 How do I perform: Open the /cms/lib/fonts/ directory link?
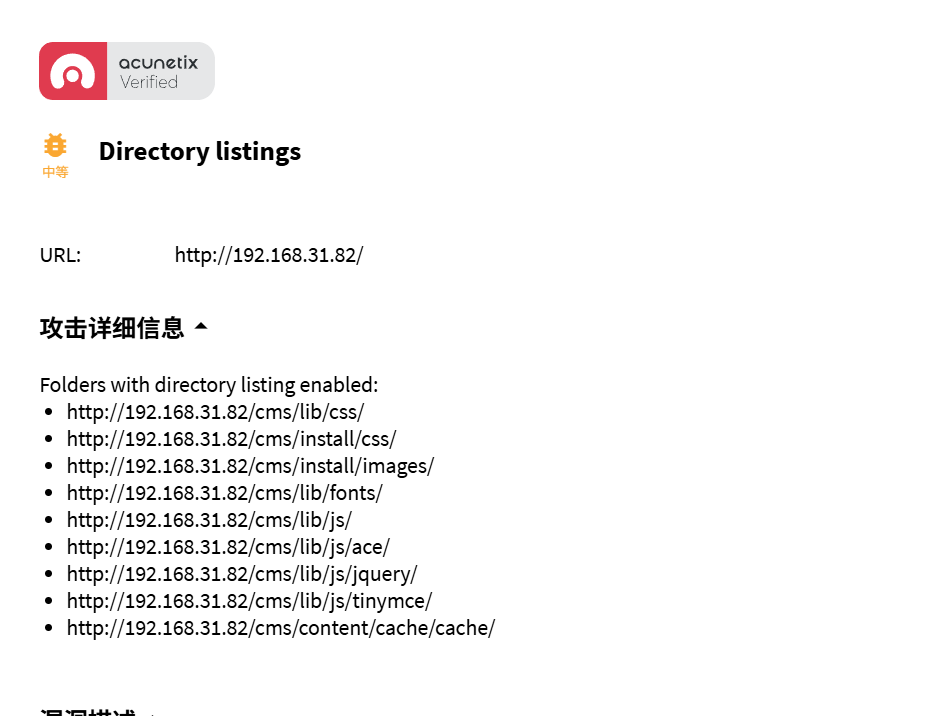224,493
